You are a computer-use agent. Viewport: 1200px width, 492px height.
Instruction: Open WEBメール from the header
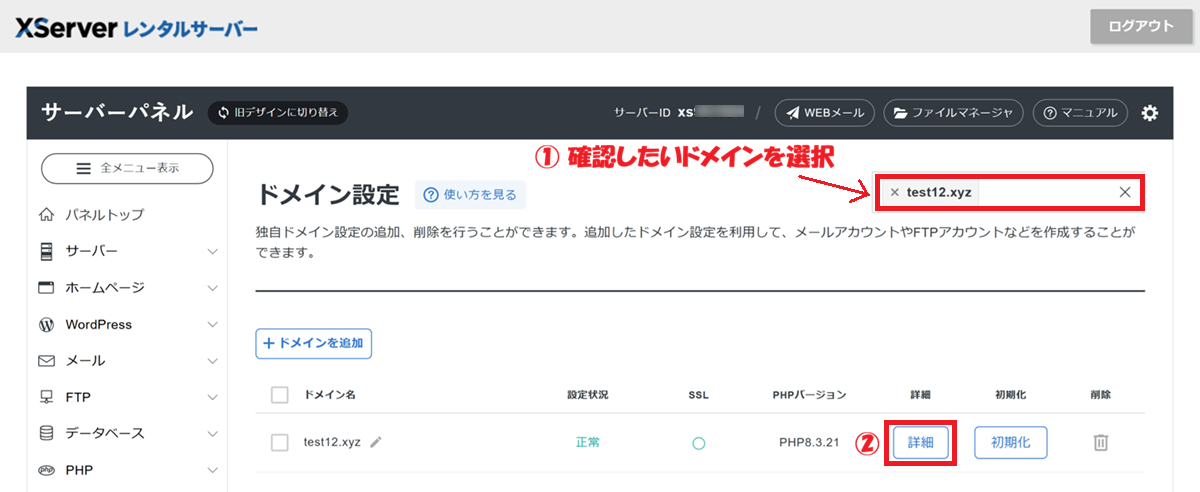[x=825, y=113]
